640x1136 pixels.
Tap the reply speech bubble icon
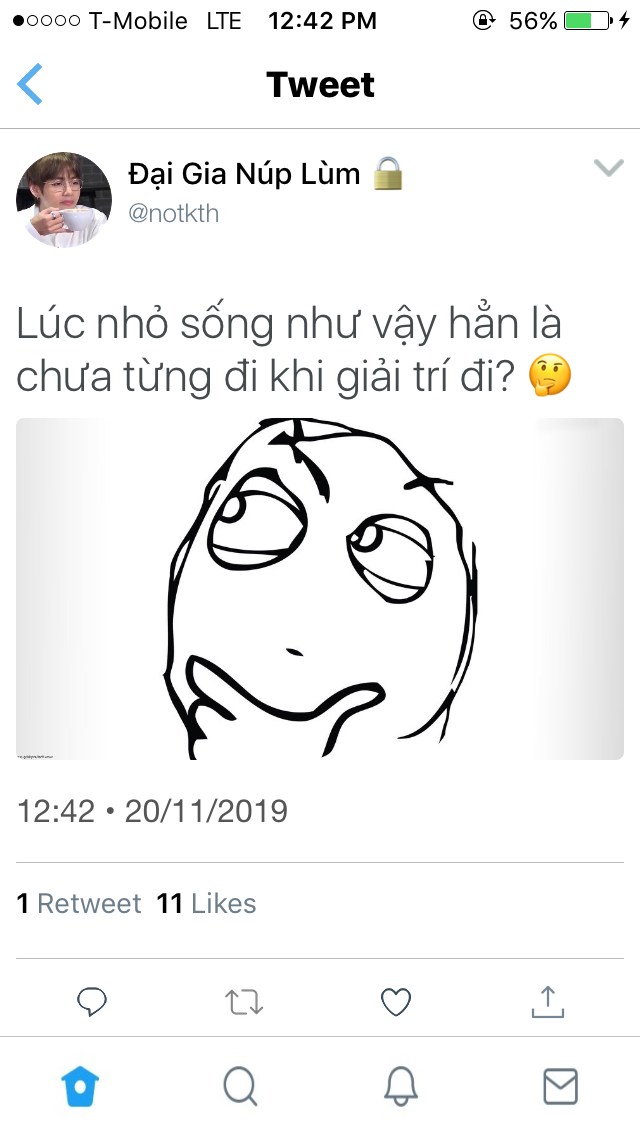pos(92,1002)
